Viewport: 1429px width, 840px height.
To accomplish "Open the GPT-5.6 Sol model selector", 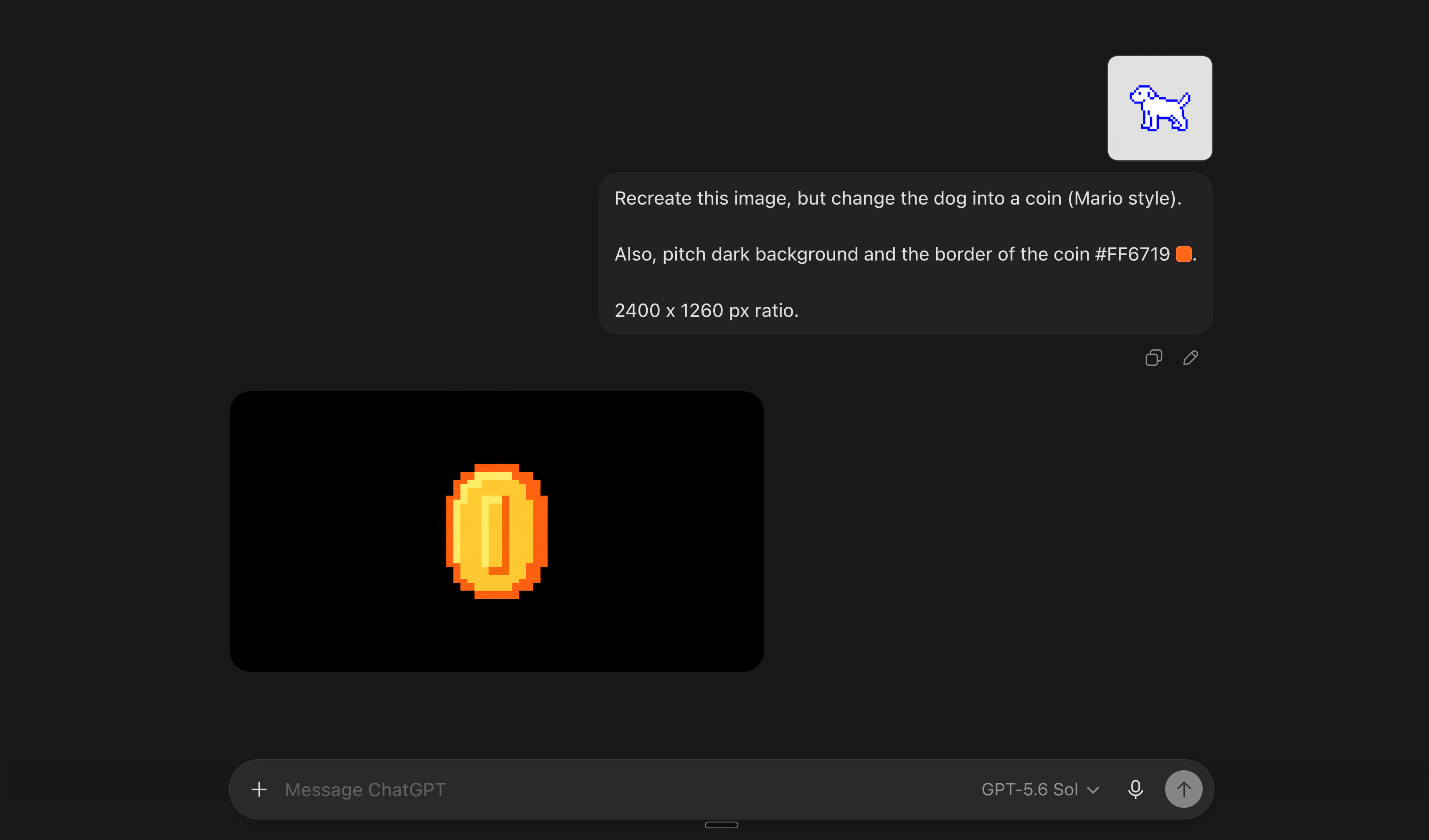I will (1041, 789).
